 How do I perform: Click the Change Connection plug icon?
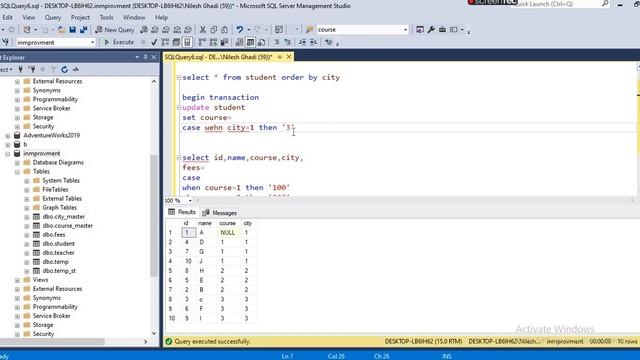coord(5,42)
